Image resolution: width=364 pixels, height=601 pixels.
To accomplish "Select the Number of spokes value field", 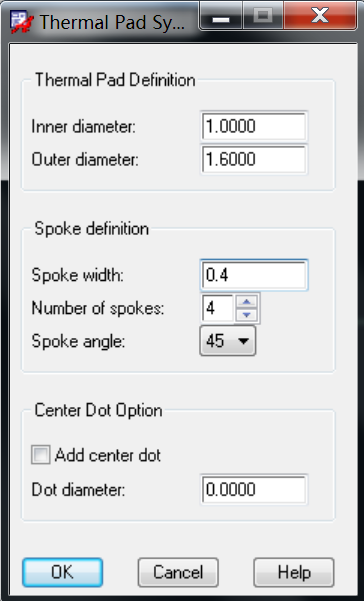I will tap(218, 308).
